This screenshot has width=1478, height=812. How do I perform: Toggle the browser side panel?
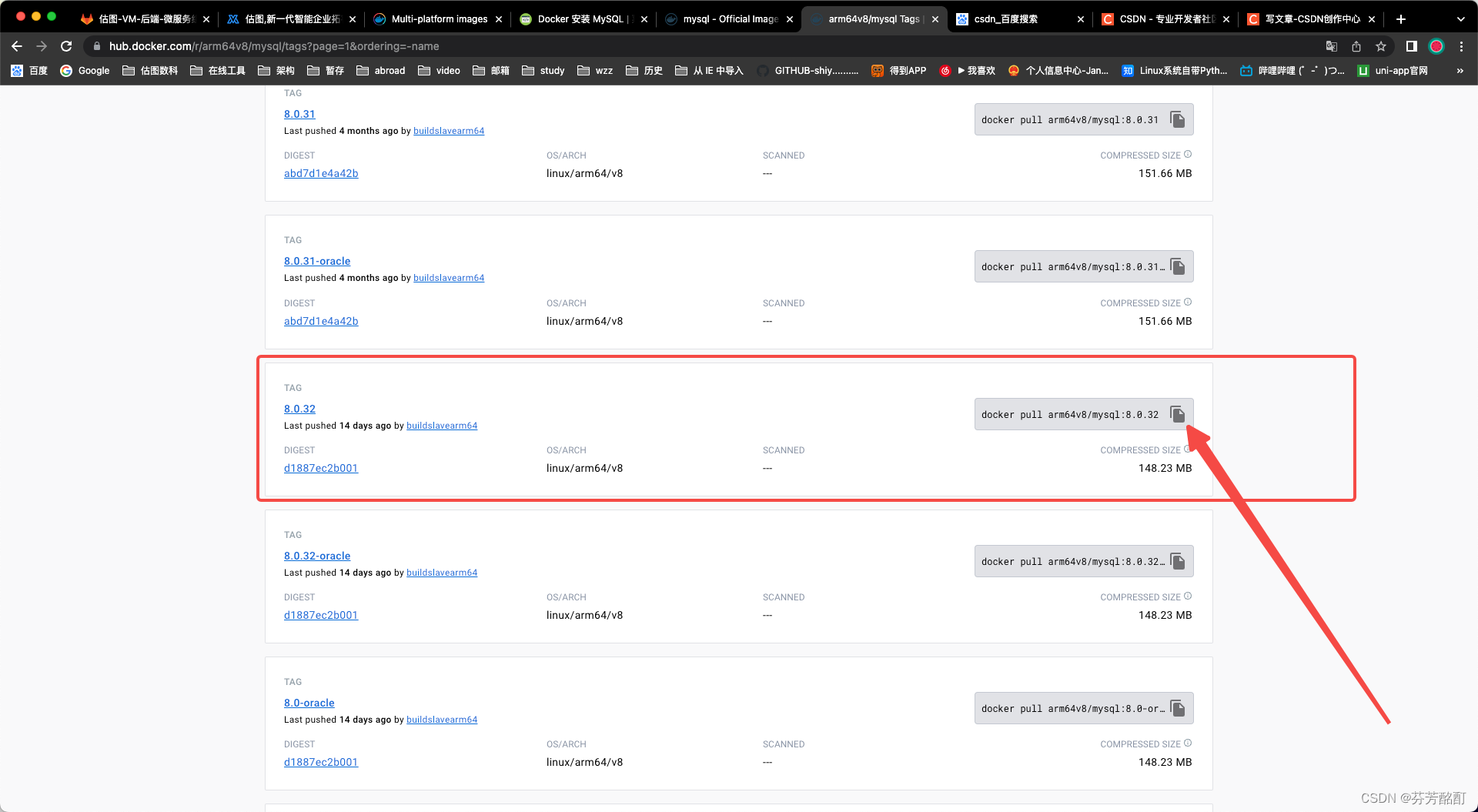click(1411, 46)
